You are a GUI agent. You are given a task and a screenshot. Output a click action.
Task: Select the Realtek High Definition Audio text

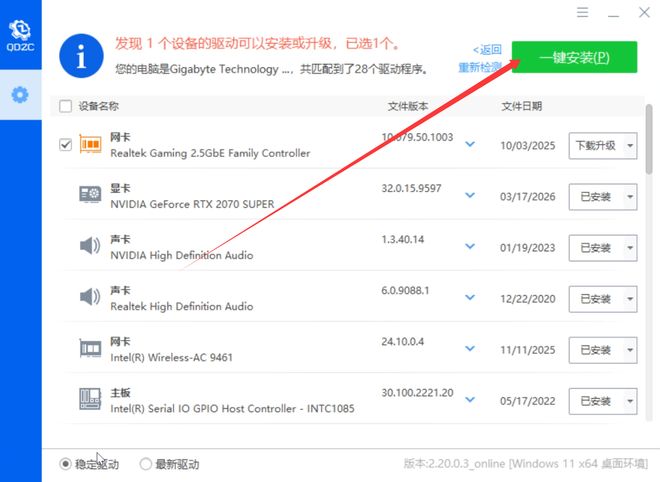click(x=182, y=306)
